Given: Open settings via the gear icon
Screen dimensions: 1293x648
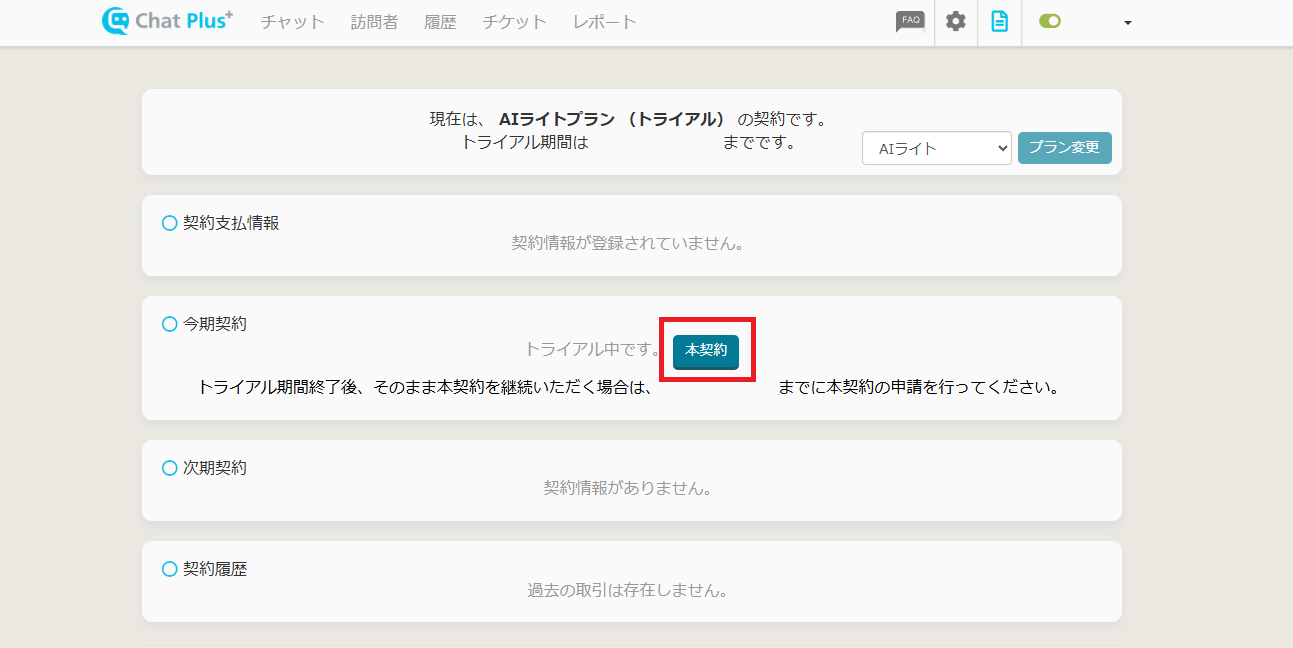Looking at the screenshot, I should click(956, 22).
